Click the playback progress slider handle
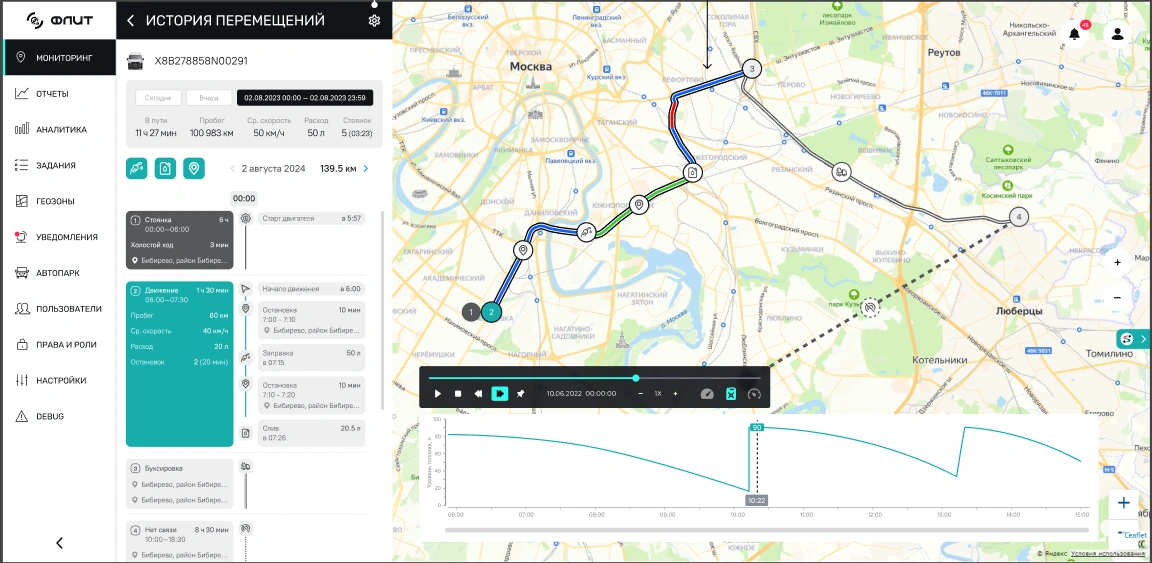This screenshot has width=1152, height=563. [636, 378]
